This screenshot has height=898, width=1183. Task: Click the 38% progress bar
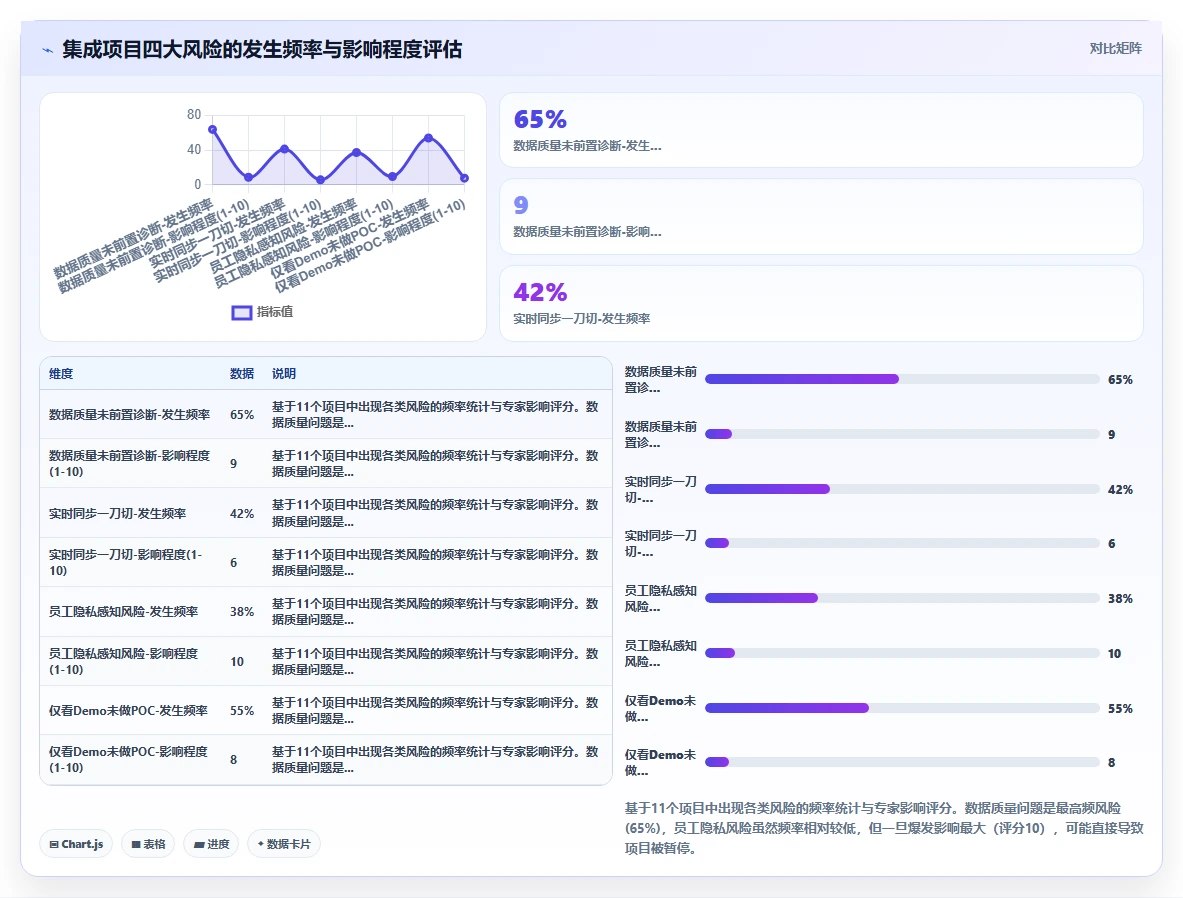(902, 598)
